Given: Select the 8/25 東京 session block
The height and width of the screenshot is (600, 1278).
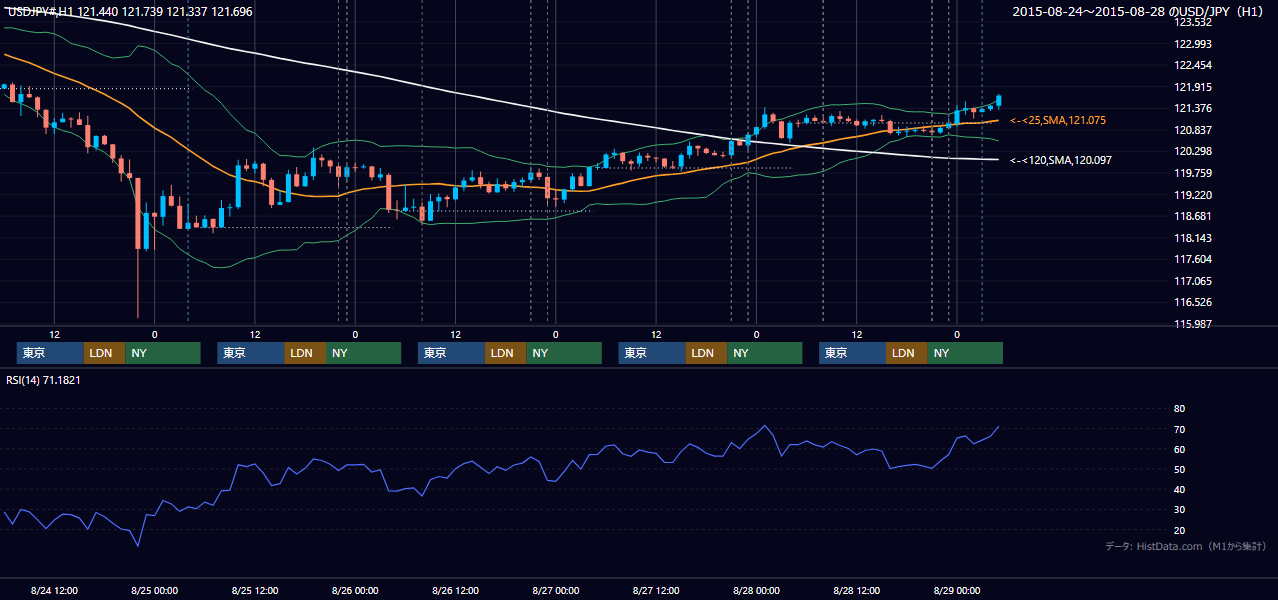Looking at the screenshot, I should tap(251, 353).
